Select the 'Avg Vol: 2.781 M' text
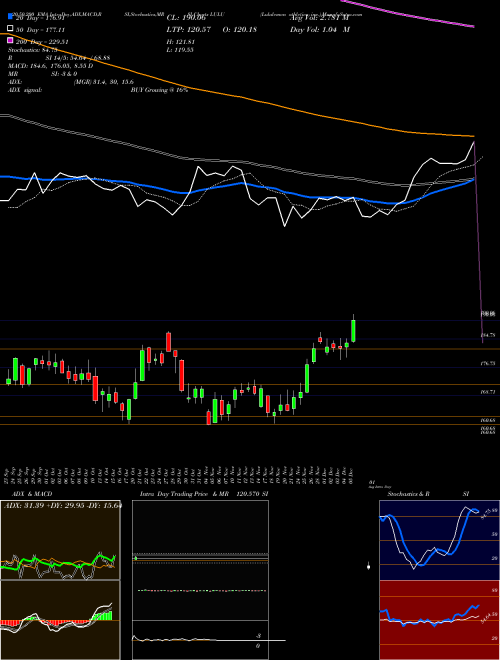The width and height of the screenshot is (500, 660). coord(319,18)
